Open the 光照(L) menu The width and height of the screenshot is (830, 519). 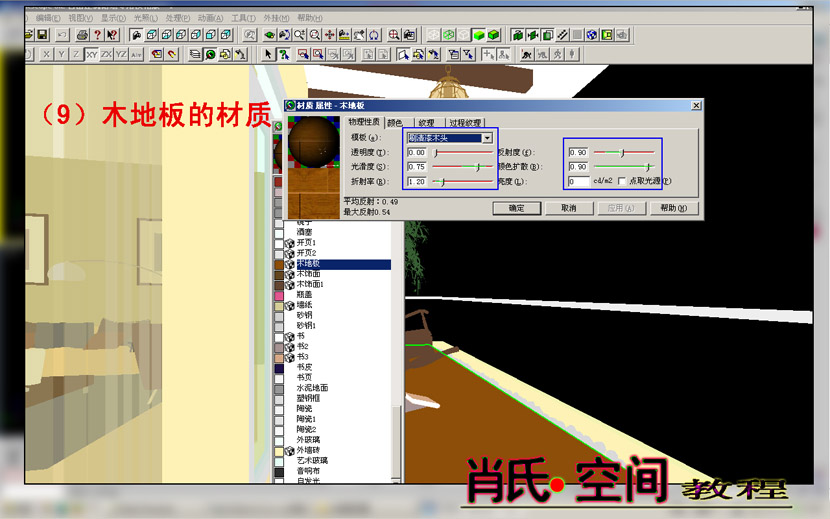click(146, 18)
